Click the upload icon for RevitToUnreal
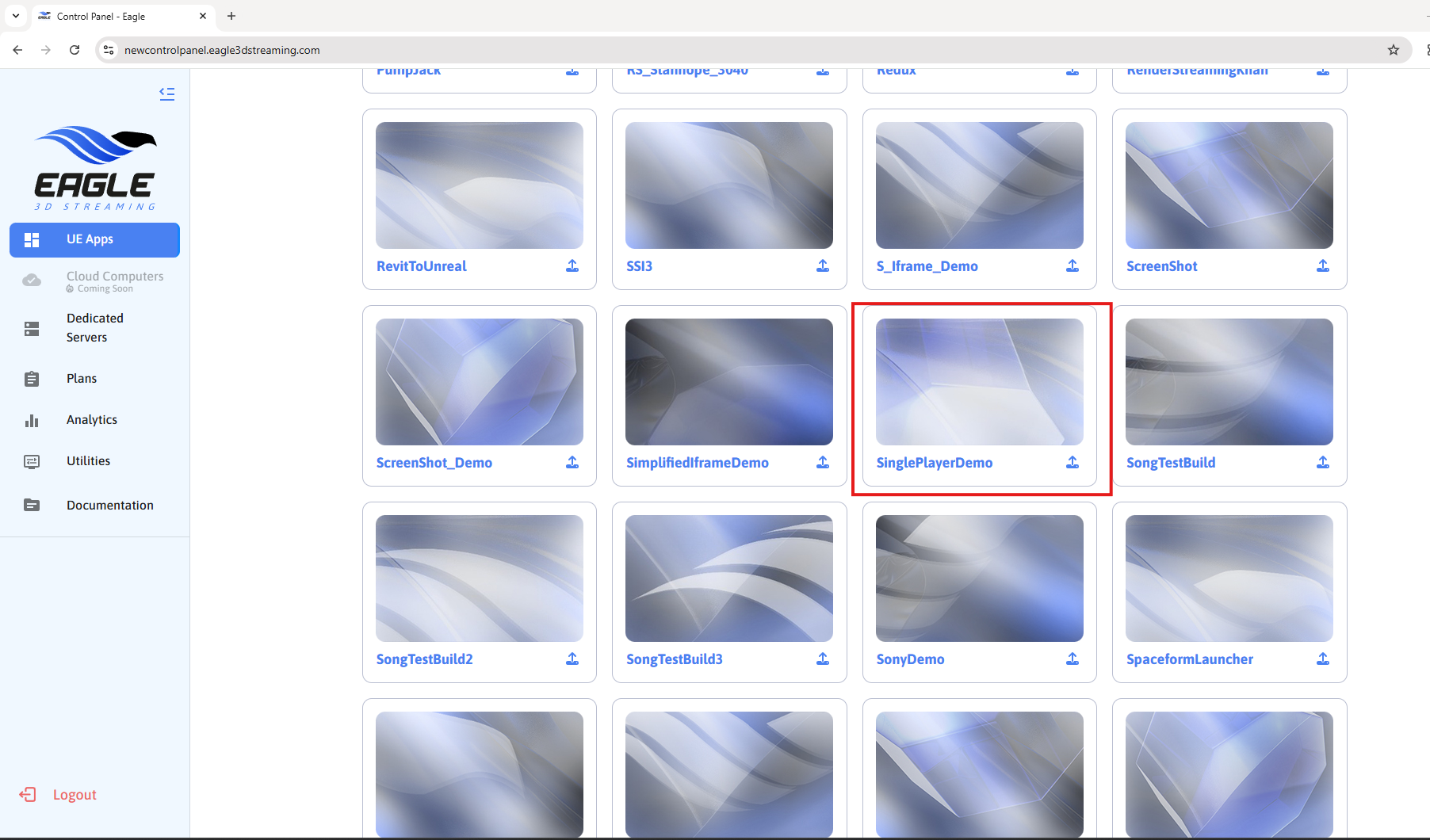 click(572, 266)
